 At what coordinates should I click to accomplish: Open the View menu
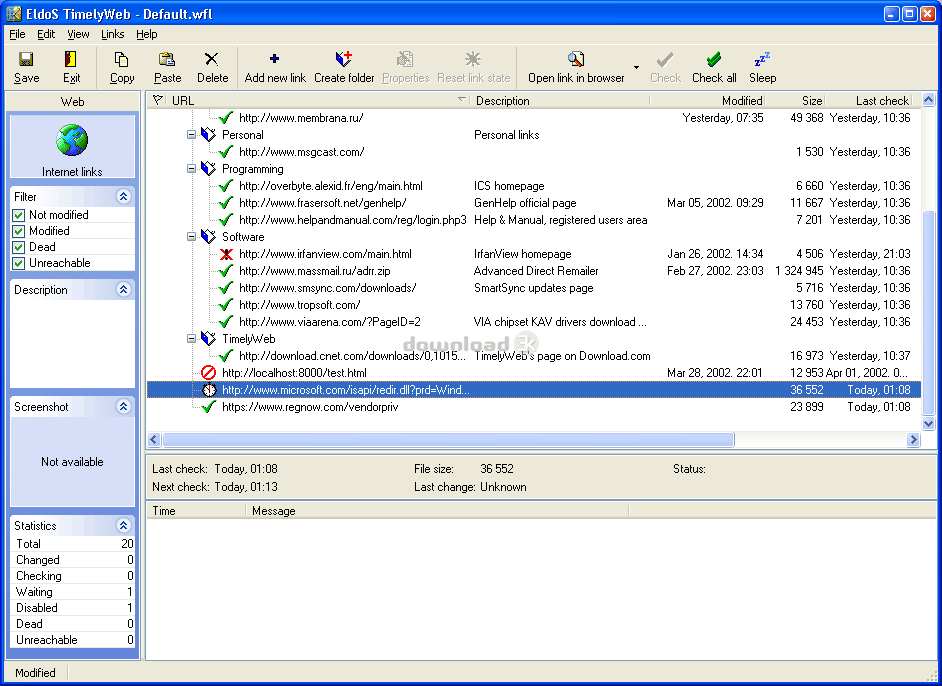[x=78, y=34]
